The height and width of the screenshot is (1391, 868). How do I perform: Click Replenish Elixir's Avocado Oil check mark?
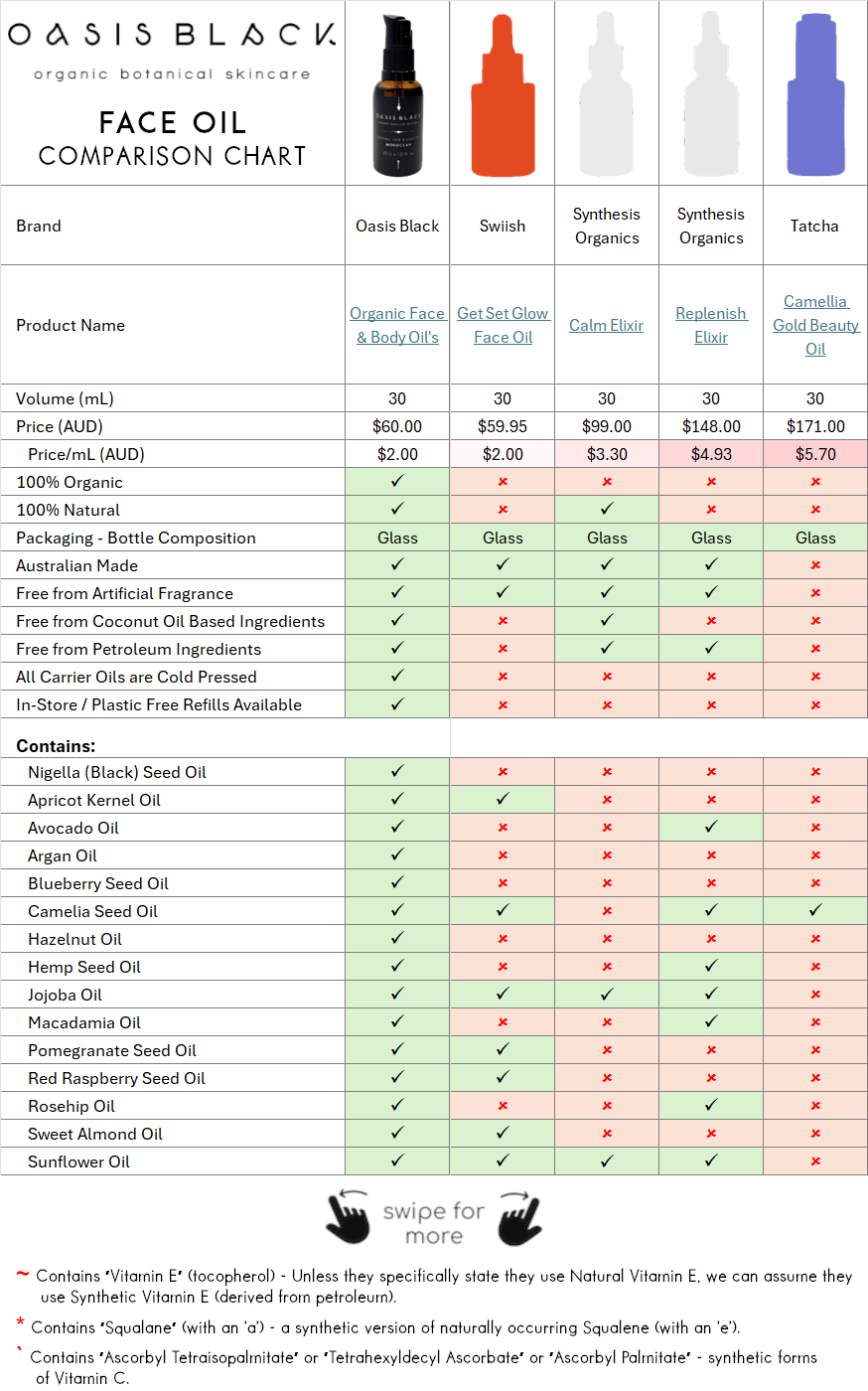[x=711, y=827]
